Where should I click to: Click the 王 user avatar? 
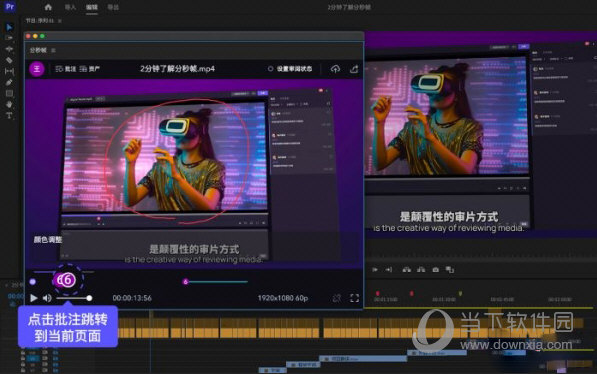pyautogui.click(x=37, y=69)
